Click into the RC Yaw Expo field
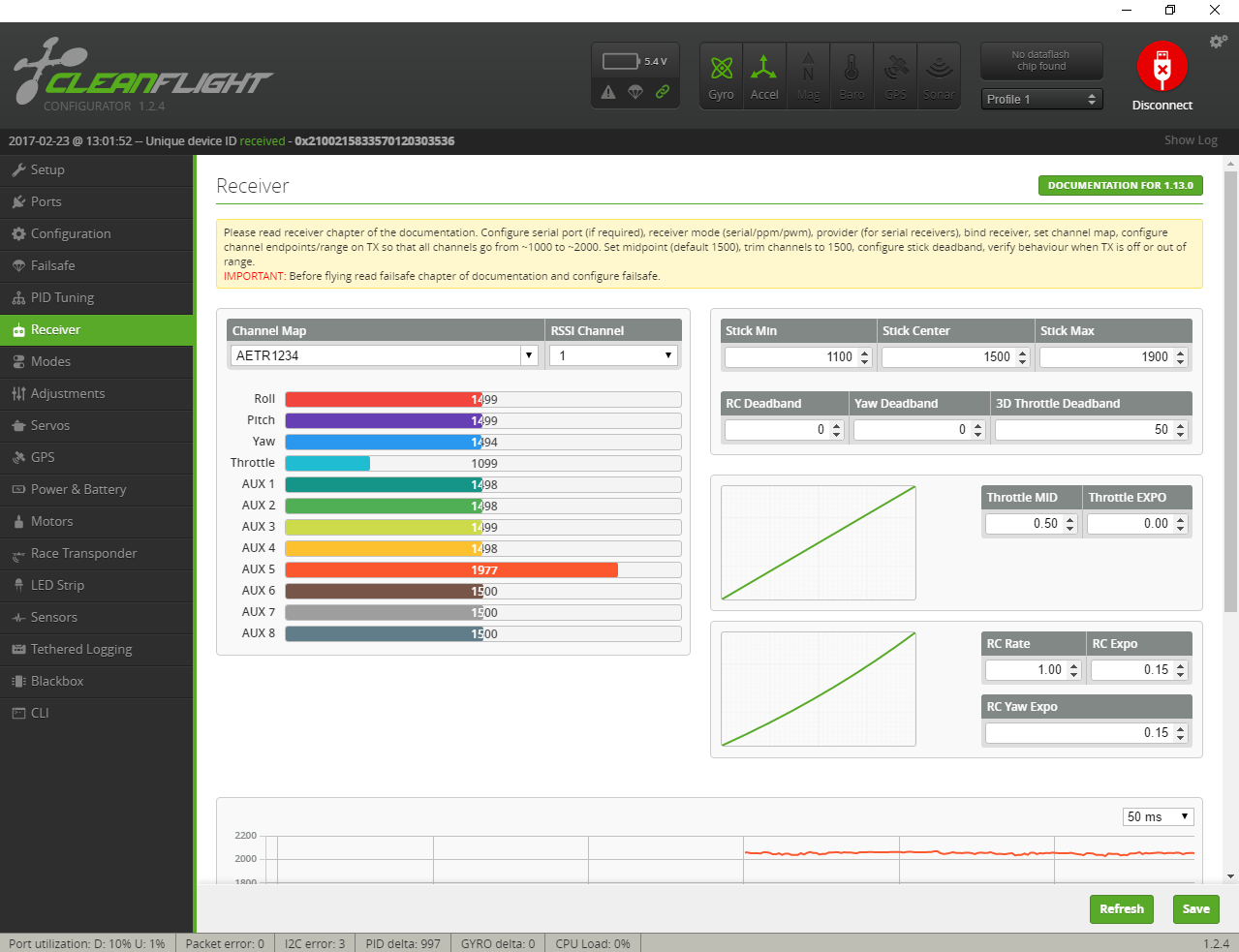The width and height of the screenshot is (1239, 952). (1087, 733)
